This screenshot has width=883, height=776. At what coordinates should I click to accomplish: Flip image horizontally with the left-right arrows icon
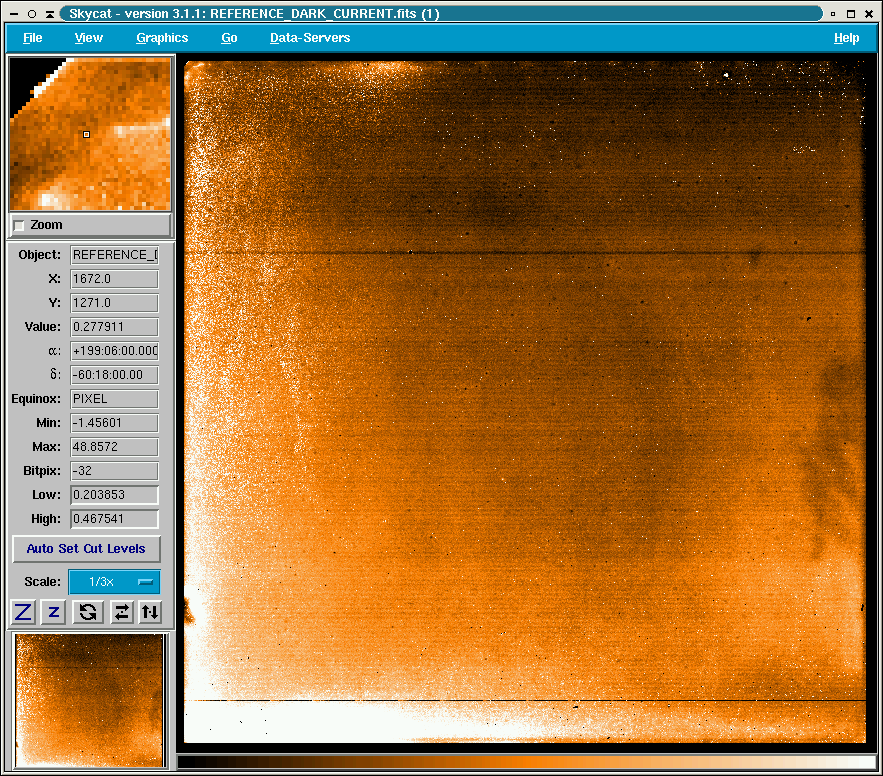coord(121,612)
